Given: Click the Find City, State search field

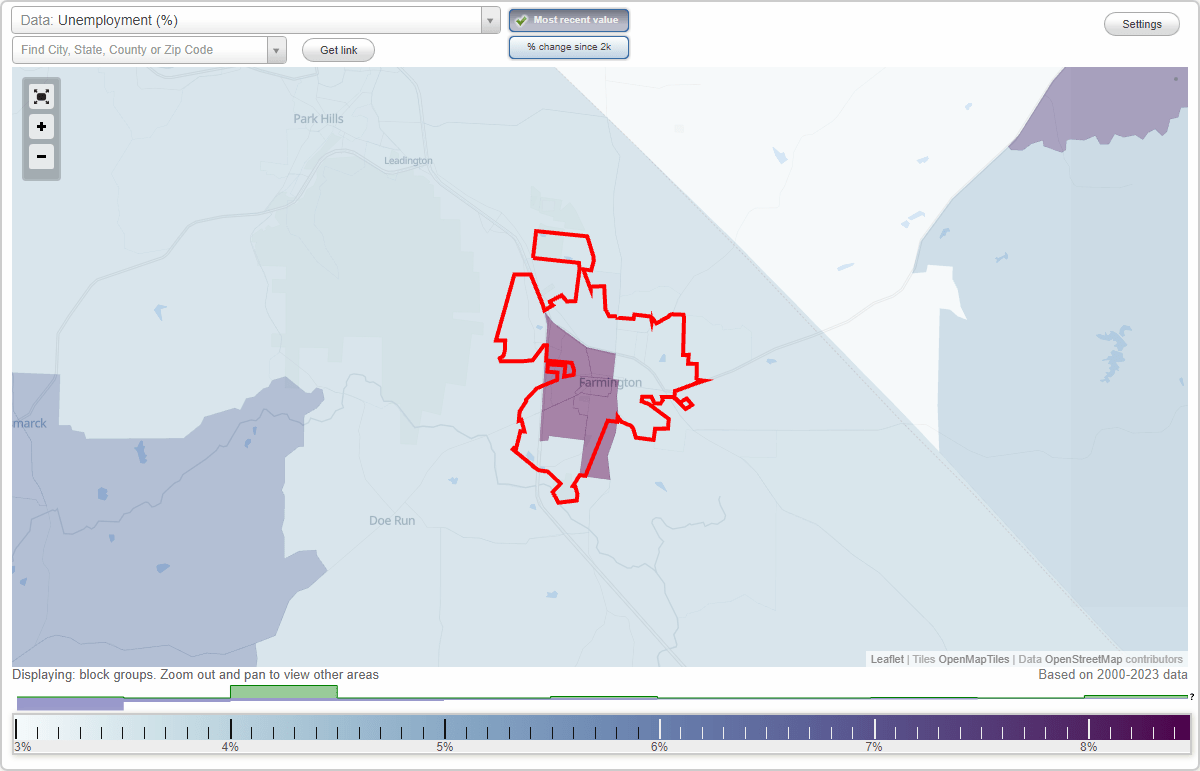Looking at the screenshot, I should (x=140, y=50).
